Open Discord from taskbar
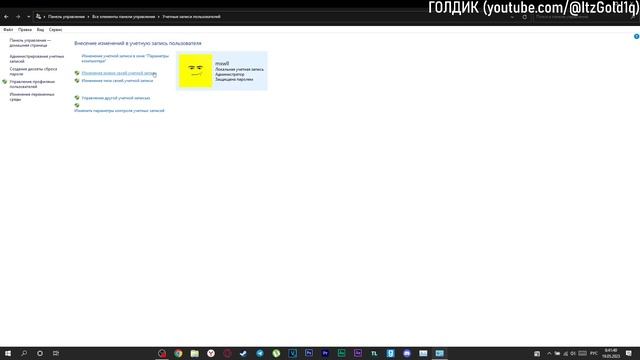640x360 pixels. coord(407,353)
